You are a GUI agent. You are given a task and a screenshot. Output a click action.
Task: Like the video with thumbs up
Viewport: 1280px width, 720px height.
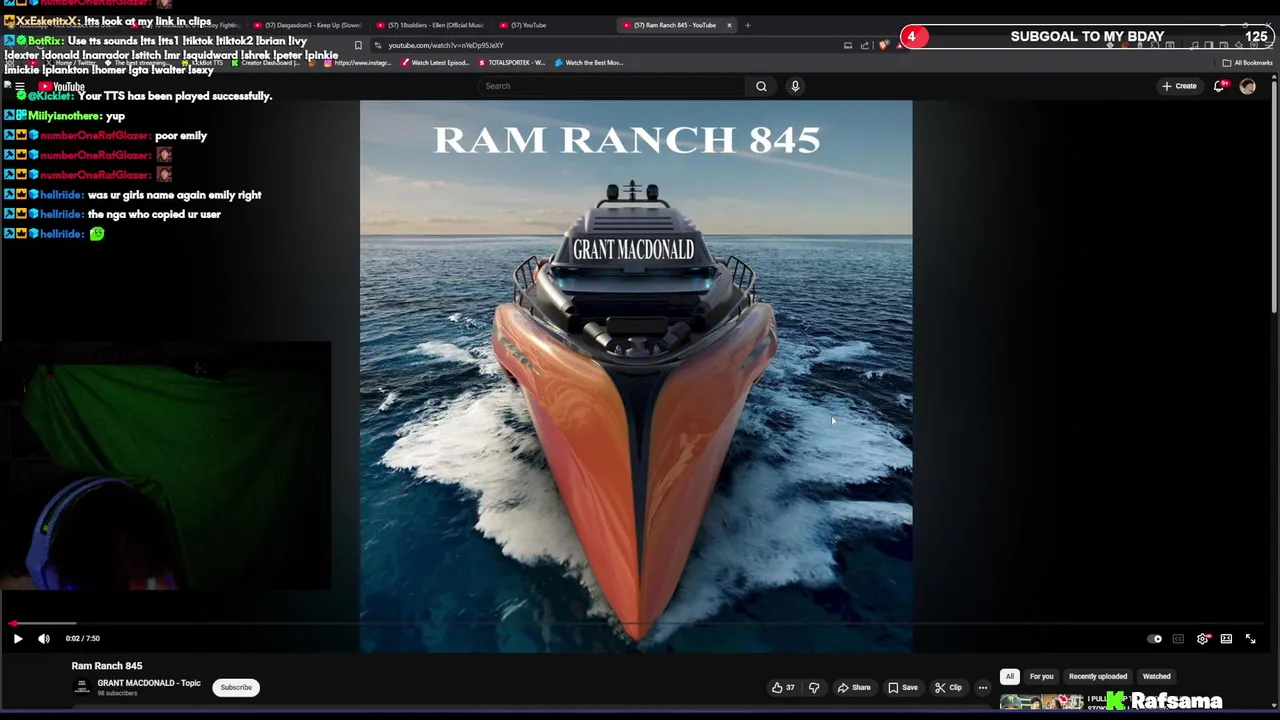tap(783, 688)
